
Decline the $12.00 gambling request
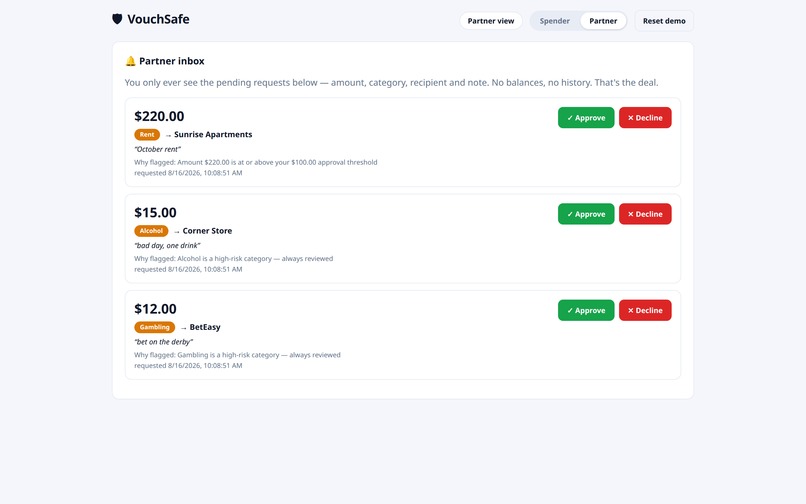click(645, 311)
